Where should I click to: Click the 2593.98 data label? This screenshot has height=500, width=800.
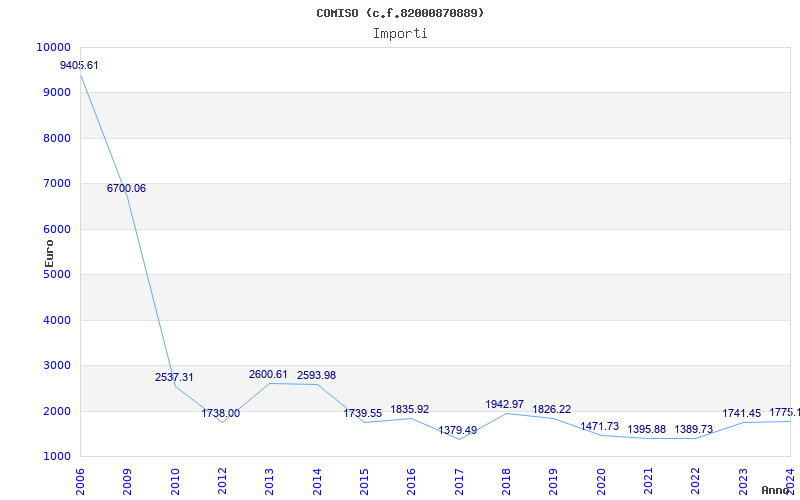click(x=316, y=376)
